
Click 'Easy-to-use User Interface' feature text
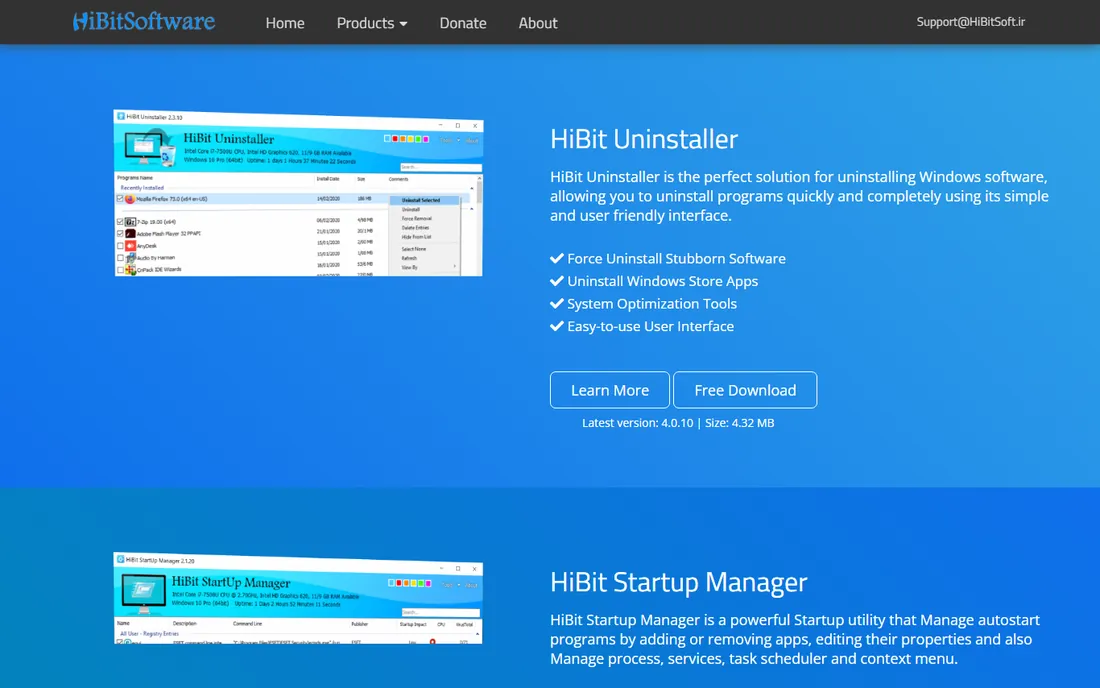click(650, 326)
